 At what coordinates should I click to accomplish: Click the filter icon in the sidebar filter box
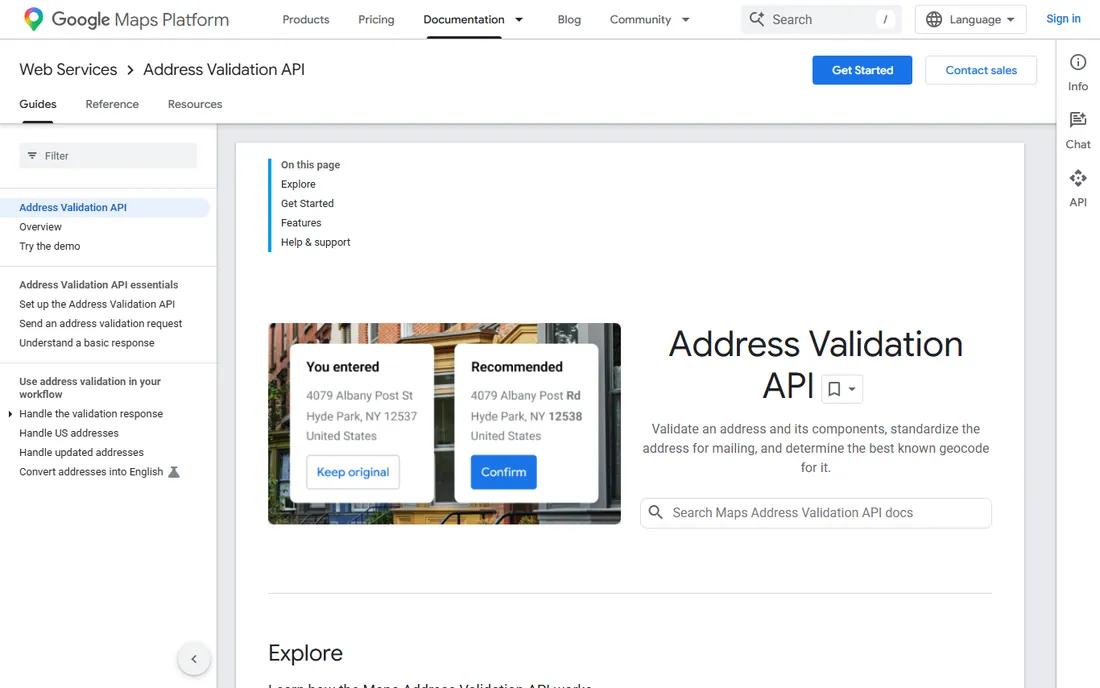32,156
